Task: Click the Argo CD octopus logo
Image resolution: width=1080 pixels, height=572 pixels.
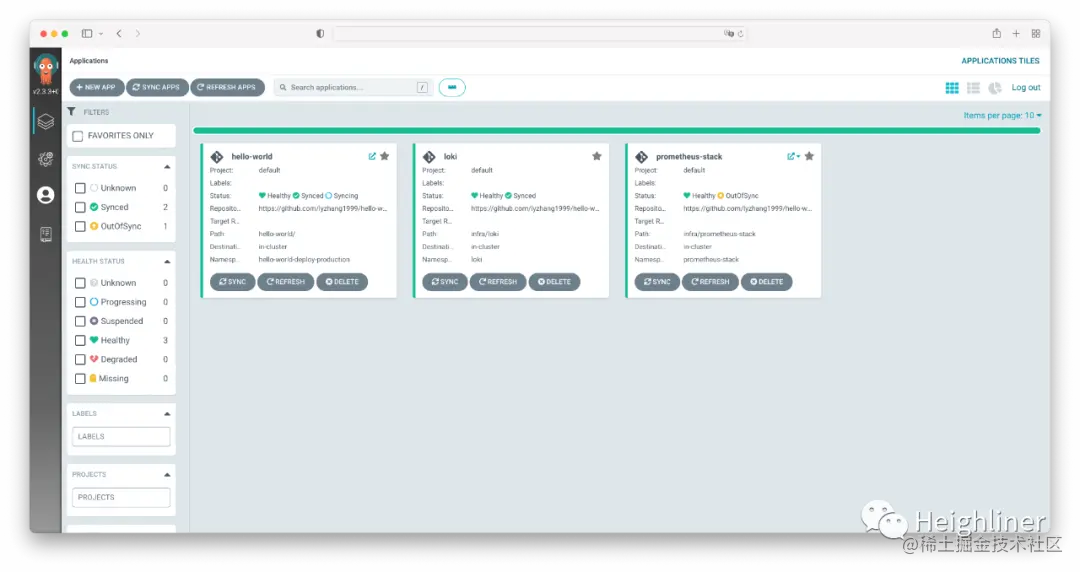Action: pos(45,70)
